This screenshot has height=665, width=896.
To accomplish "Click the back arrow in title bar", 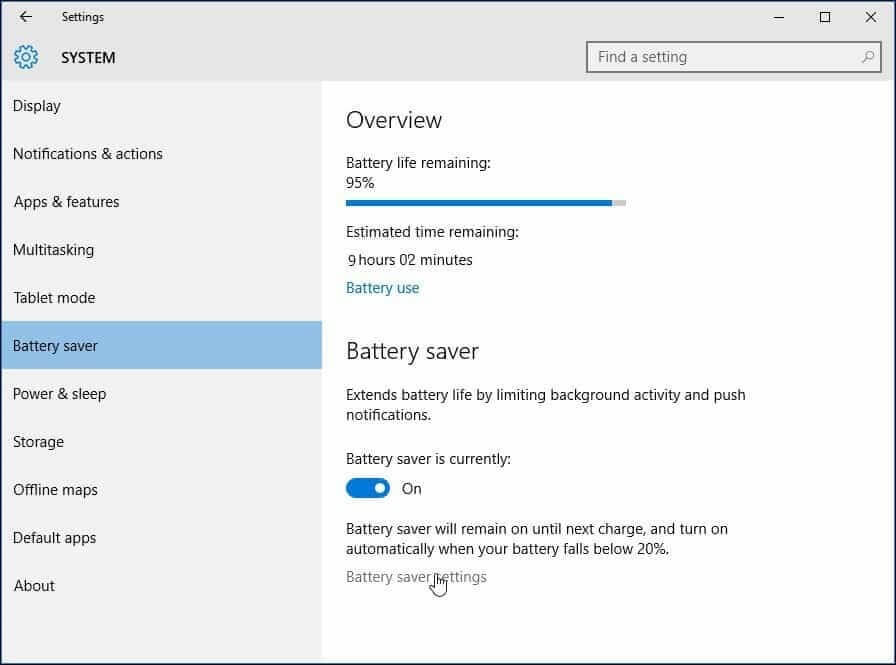I will coord(26,17).
